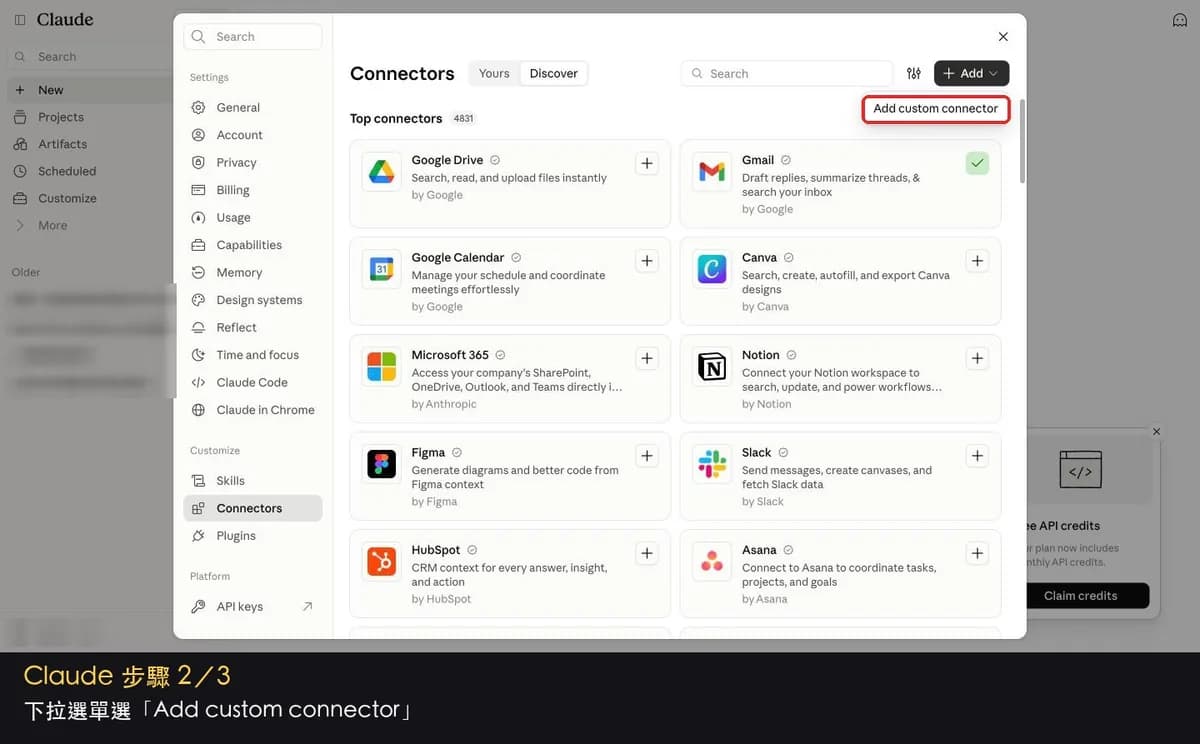
Task: Click the Slack logo
Action: (712, 464)
